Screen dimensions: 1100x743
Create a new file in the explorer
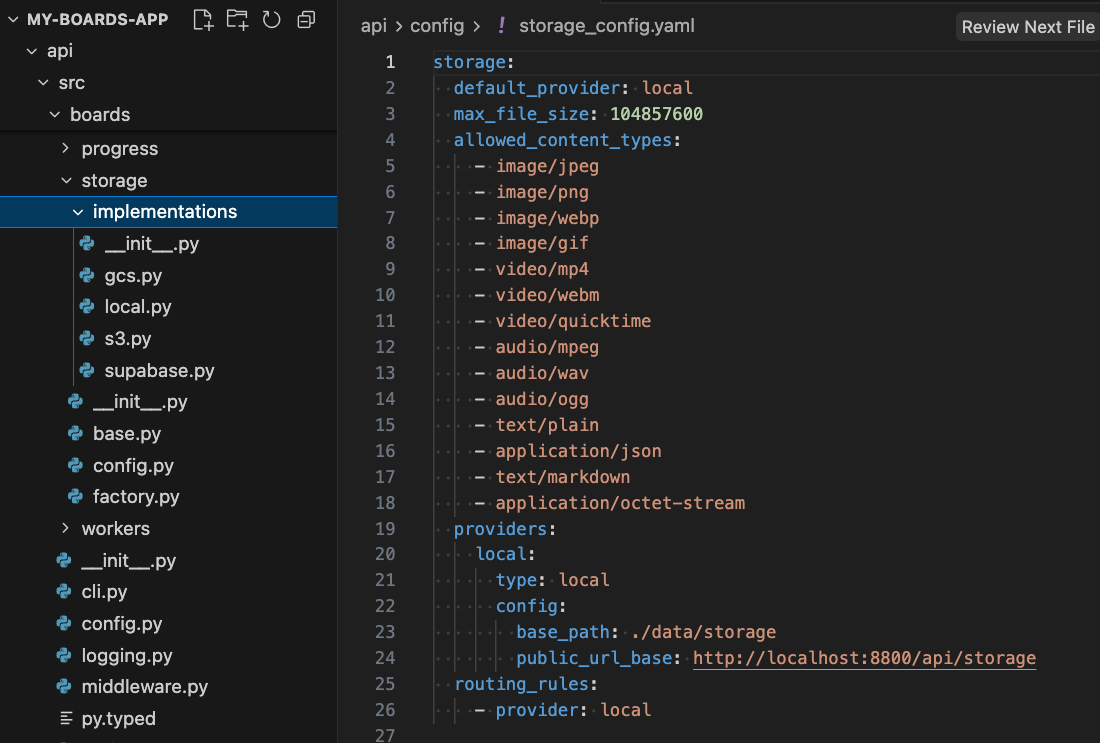(x=203, y=19)
